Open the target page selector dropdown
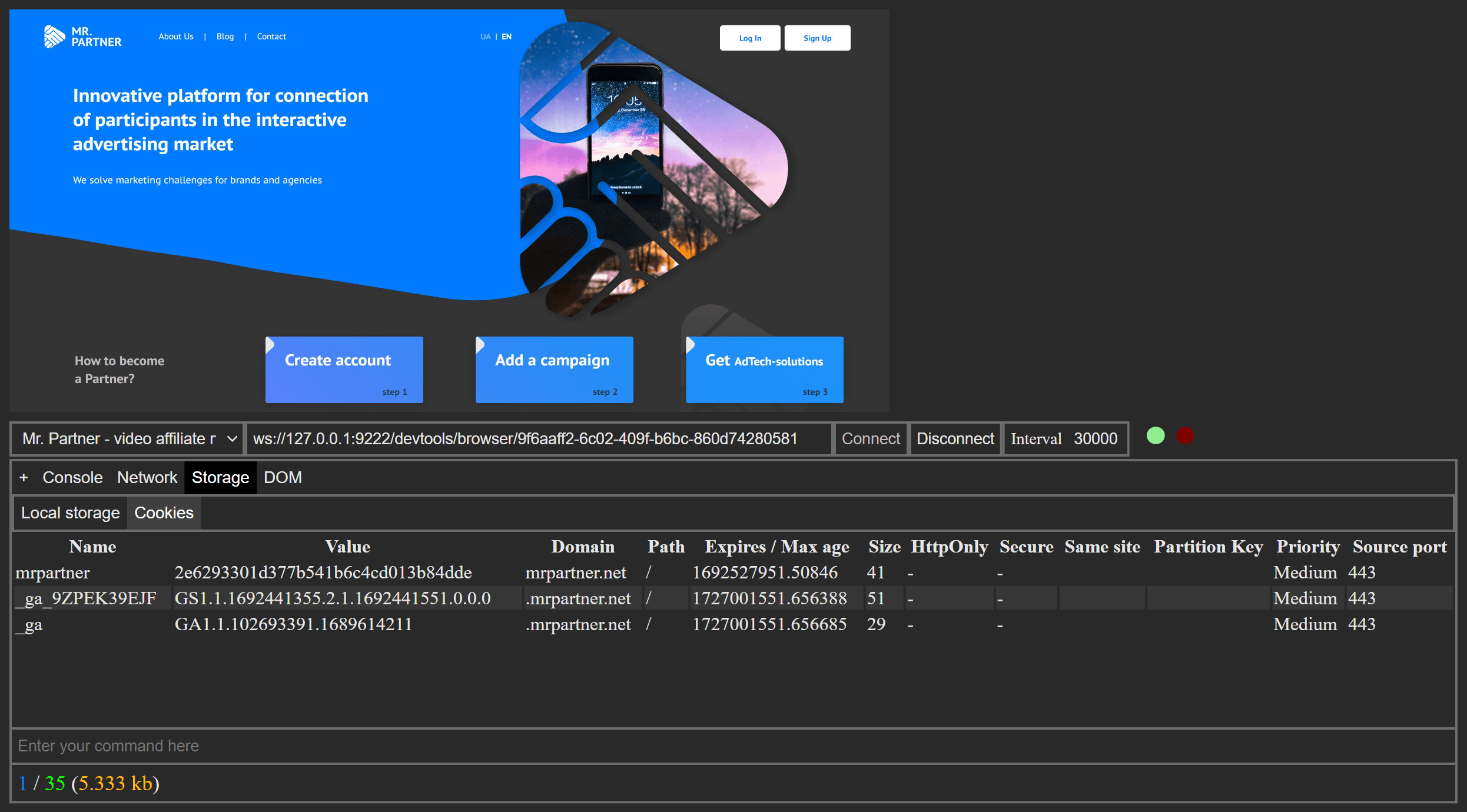1467x812 pixels. [125, 438]
